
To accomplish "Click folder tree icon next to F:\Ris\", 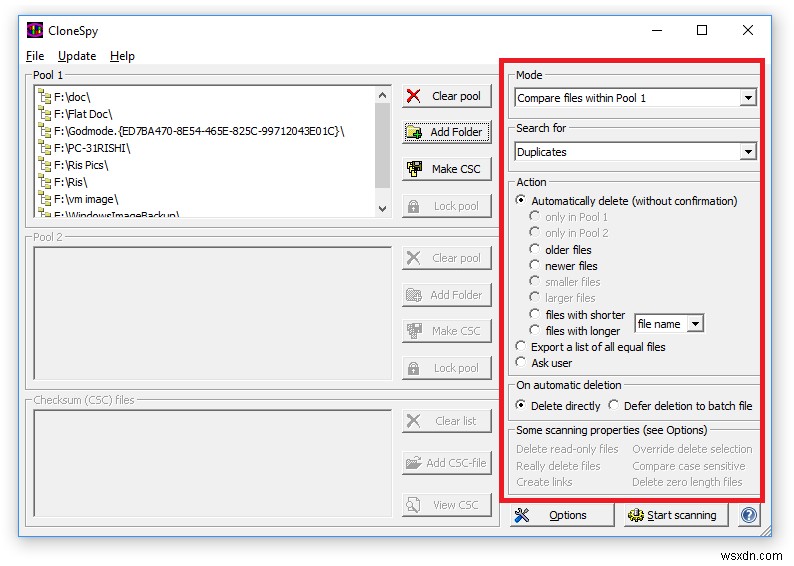I will 45,182.
